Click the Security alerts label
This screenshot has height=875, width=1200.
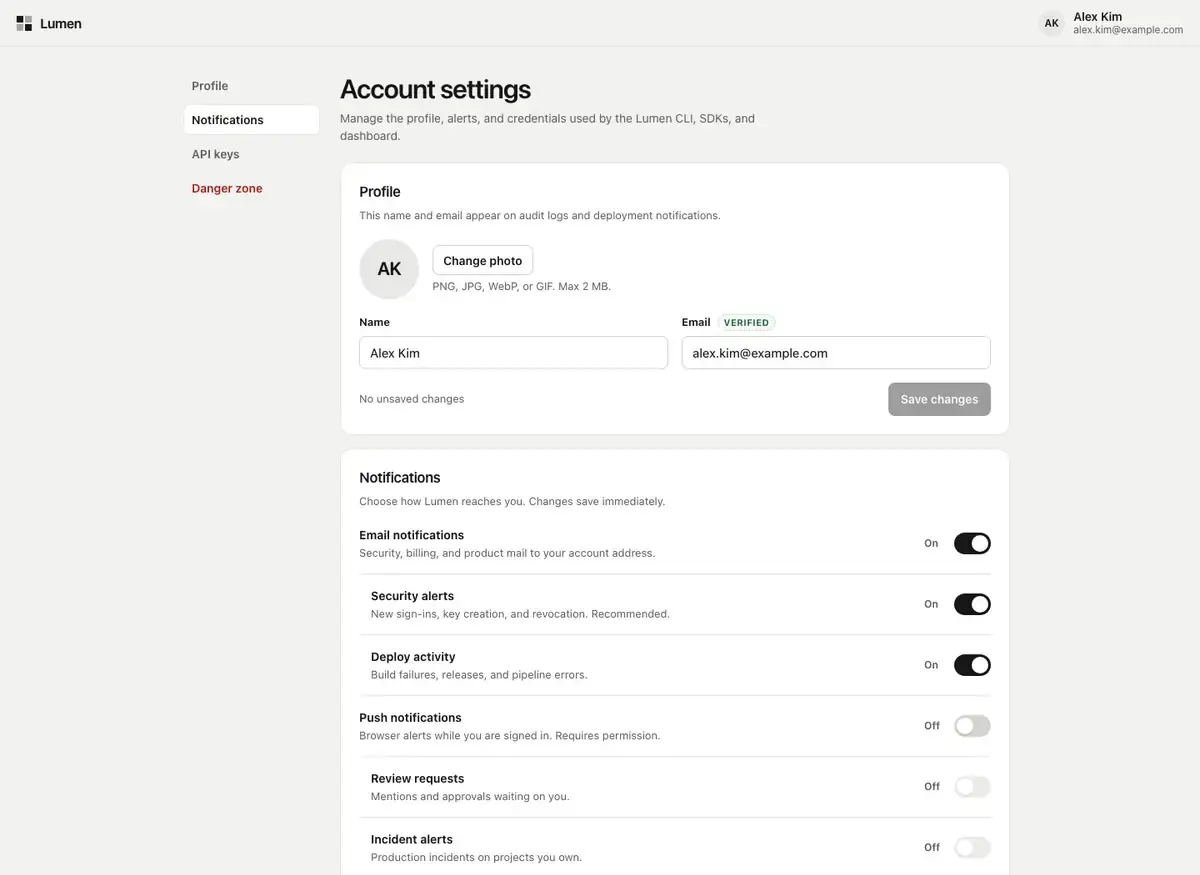tap(412, 596)
